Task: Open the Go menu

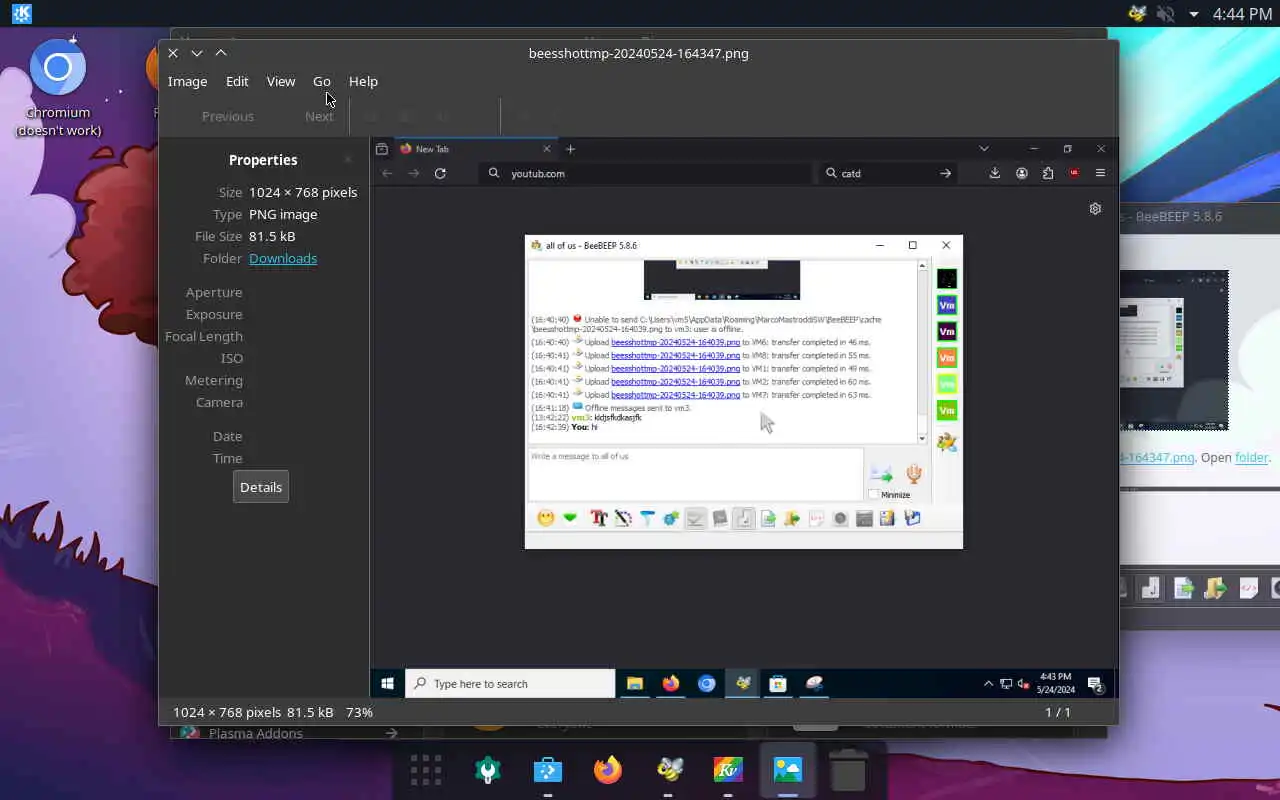Action: [321, 81]
